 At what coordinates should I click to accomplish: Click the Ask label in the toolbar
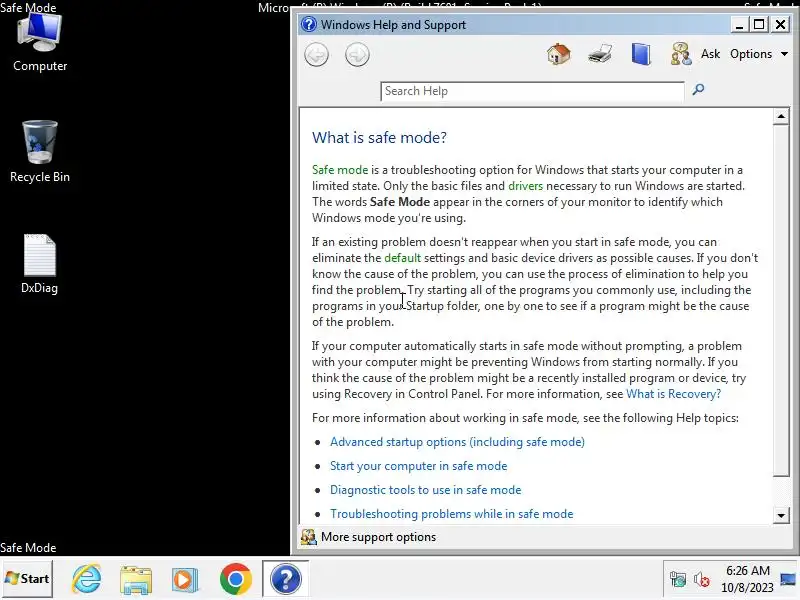point(710,54)
